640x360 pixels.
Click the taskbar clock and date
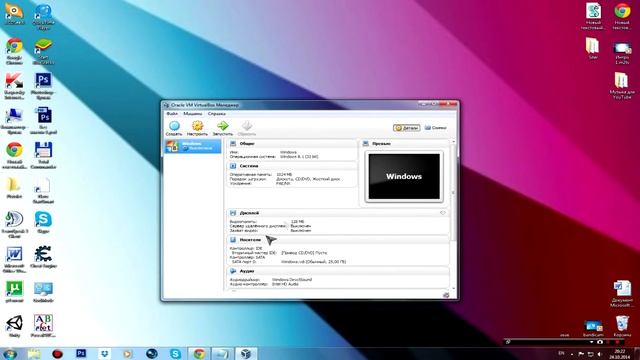point(620,353)
